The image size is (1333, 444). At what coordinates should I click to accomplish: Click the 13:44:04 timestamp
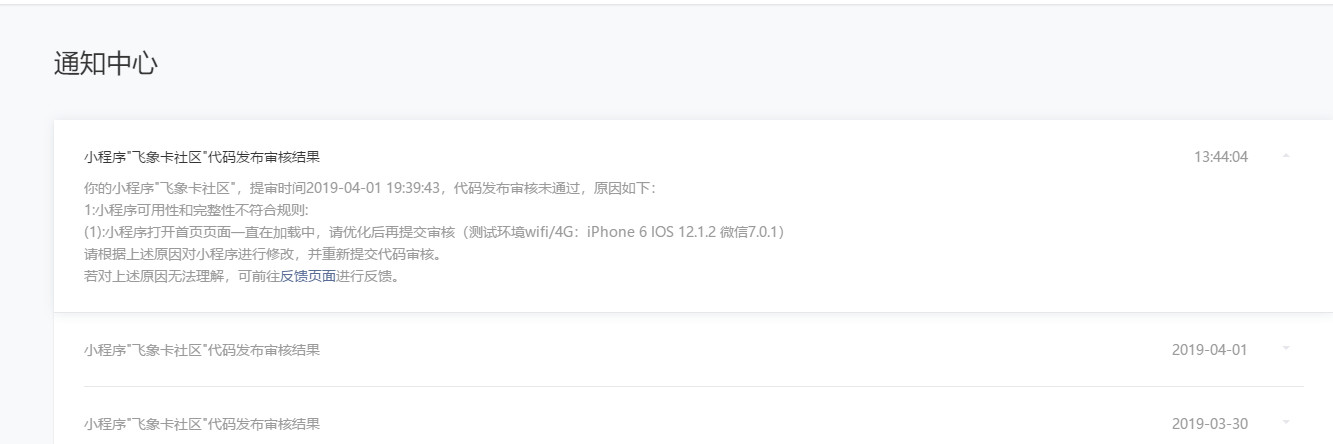pos(1221,157)
